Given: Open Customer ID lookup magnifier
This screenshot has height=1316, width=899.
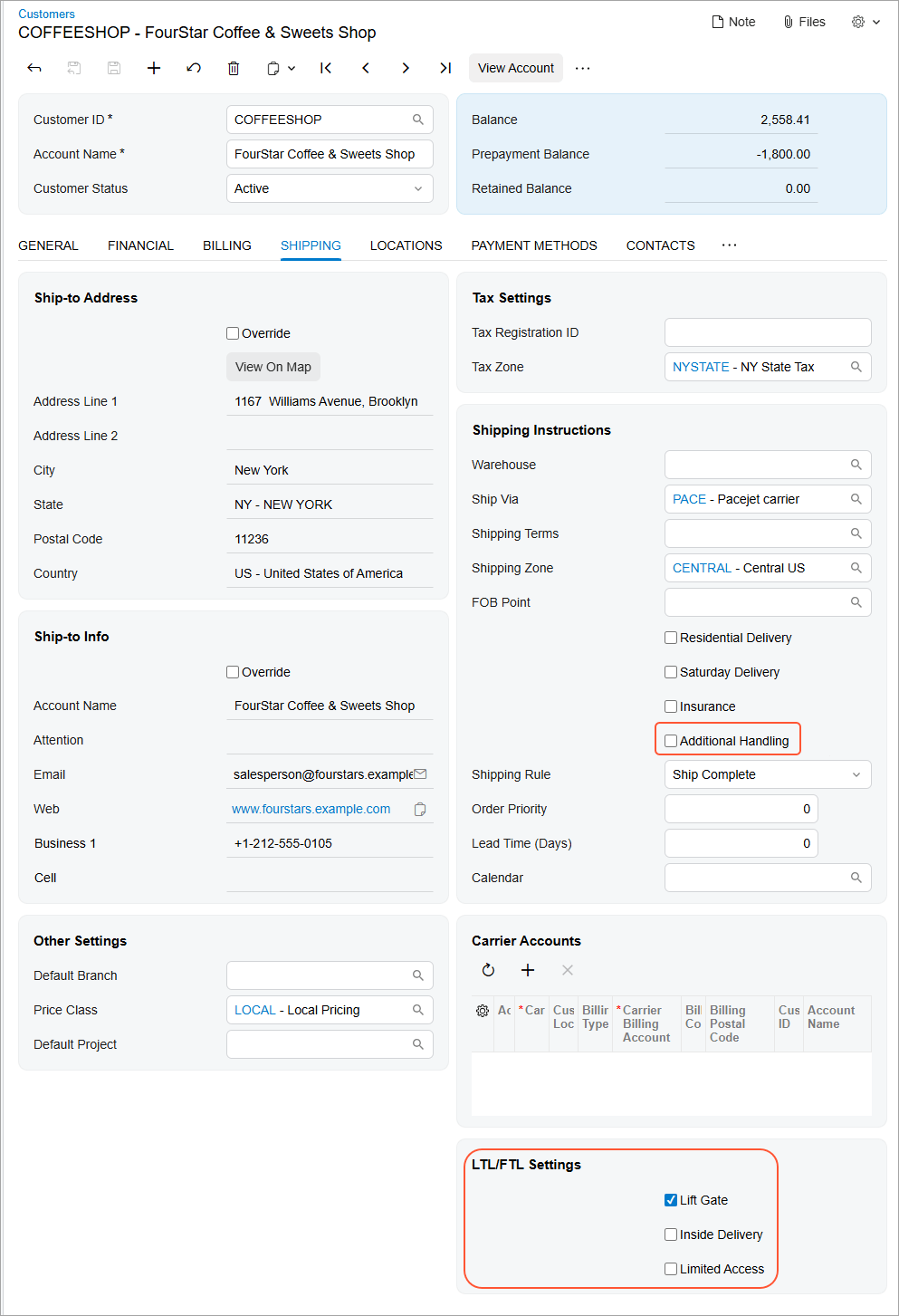Looking at the screenshot, I should pos(418,120).
